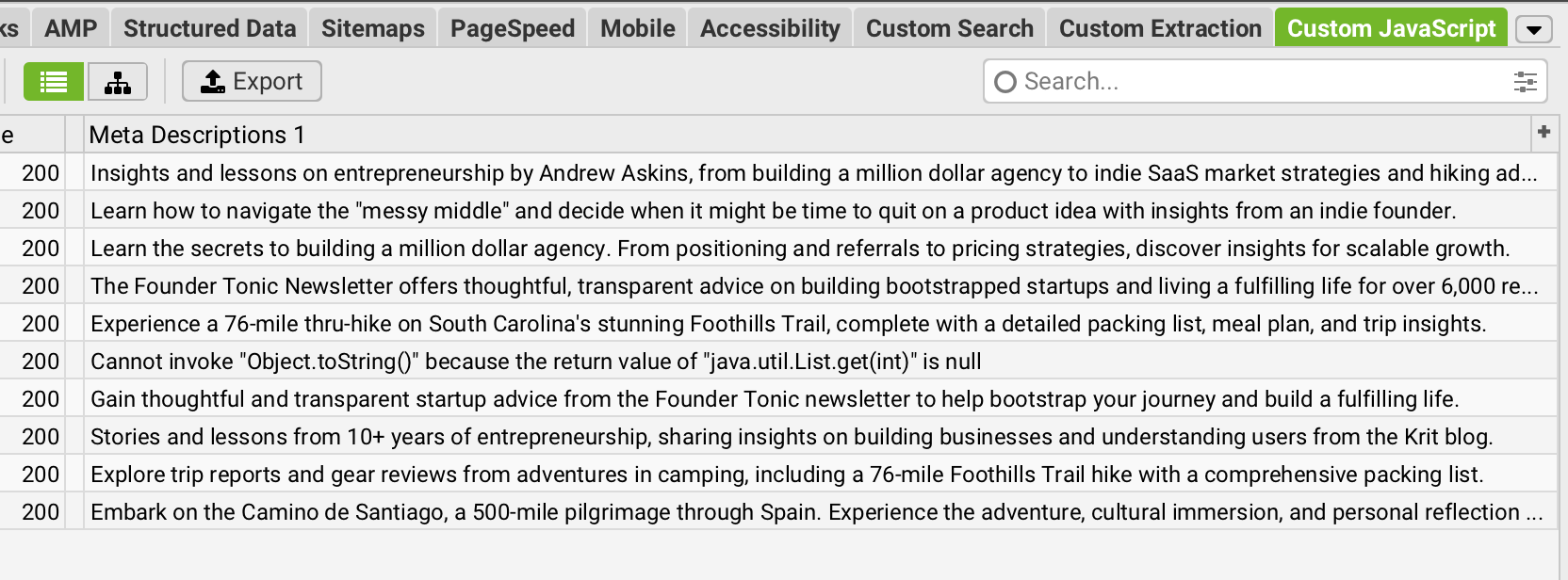Open the tabs overflow dropdown arrow
The width and height of the screenshot is (1568, 580).
click(x=1534, y=29)
